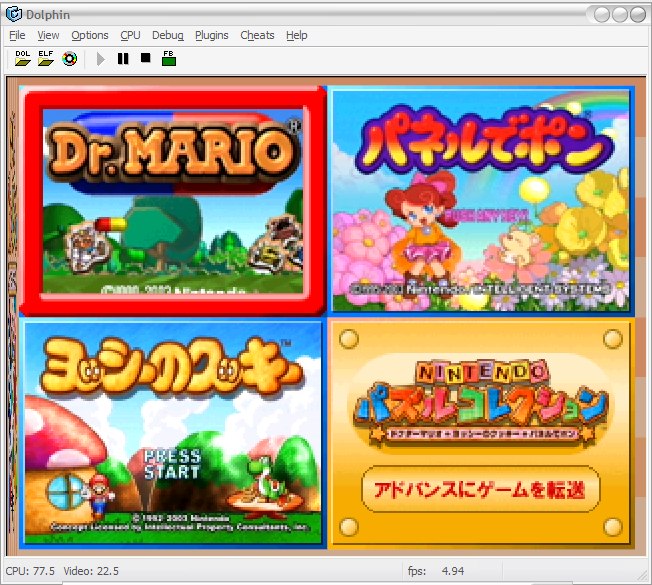
Task: Pause the emulation
Action: [x=123, y=59]
